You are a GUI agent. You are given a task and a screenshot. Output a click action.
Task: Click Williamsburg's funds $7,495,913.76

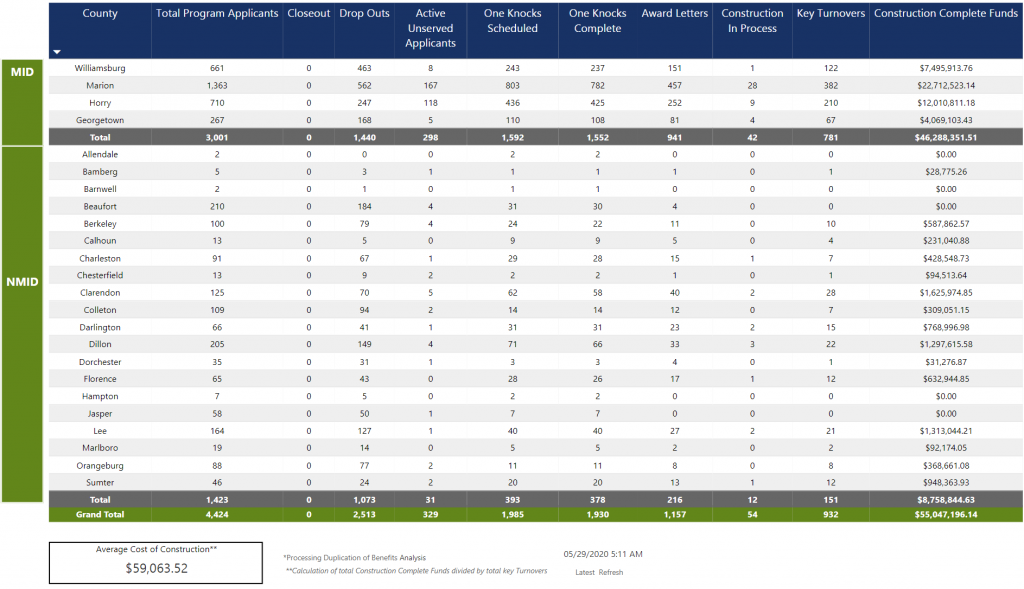[946, 68]
